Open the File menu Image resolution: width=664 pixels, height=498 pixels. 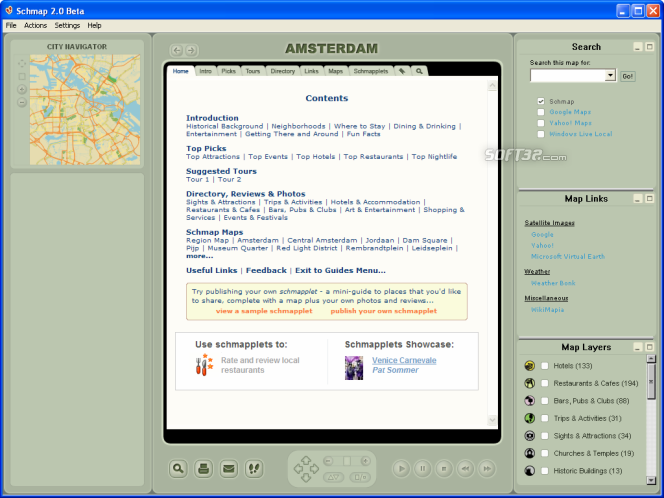11,25
